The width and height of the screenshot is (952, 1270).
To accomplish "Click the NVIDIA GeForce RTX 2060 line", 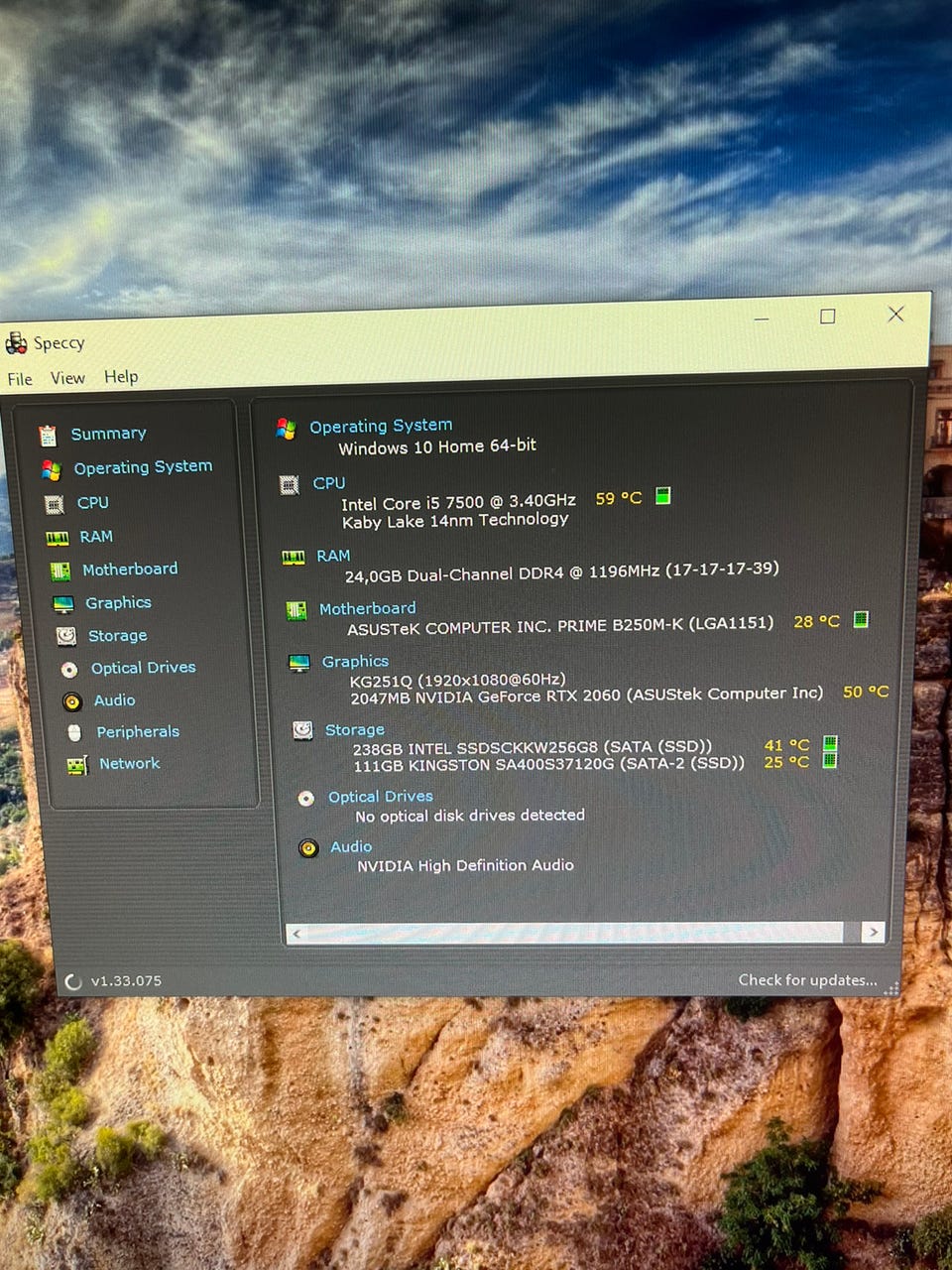I will click(x=586, y=696).
